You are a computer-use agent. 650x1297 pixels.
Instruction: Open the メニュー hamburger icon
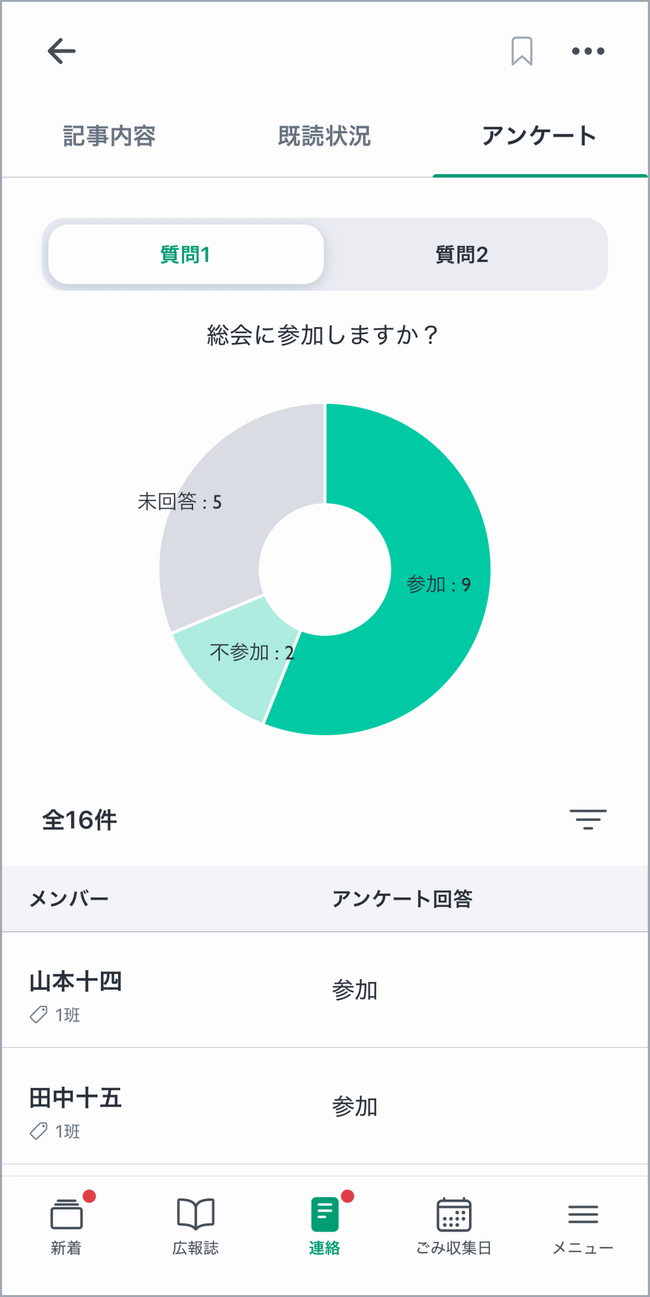583,1224
